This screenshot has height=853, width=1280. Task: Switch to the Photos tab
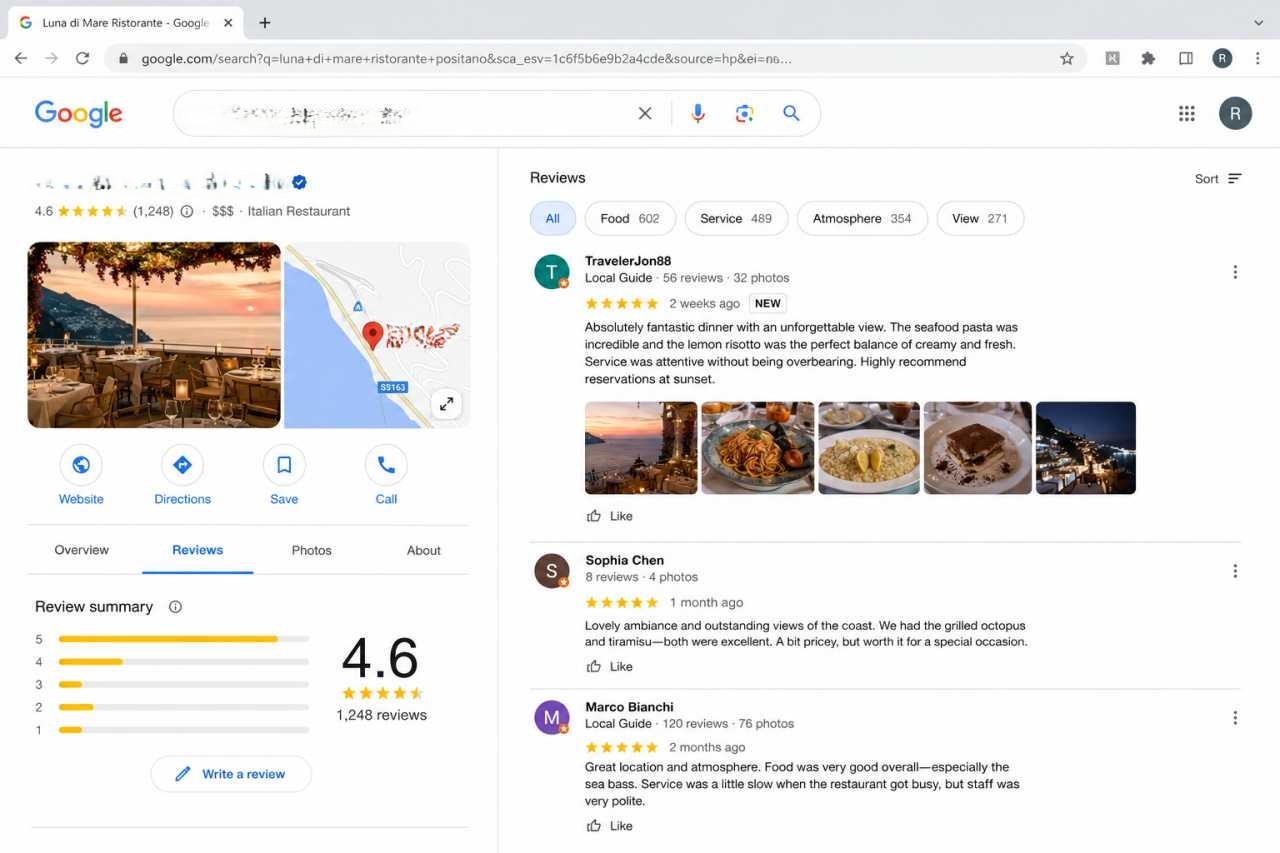[311, 550]
